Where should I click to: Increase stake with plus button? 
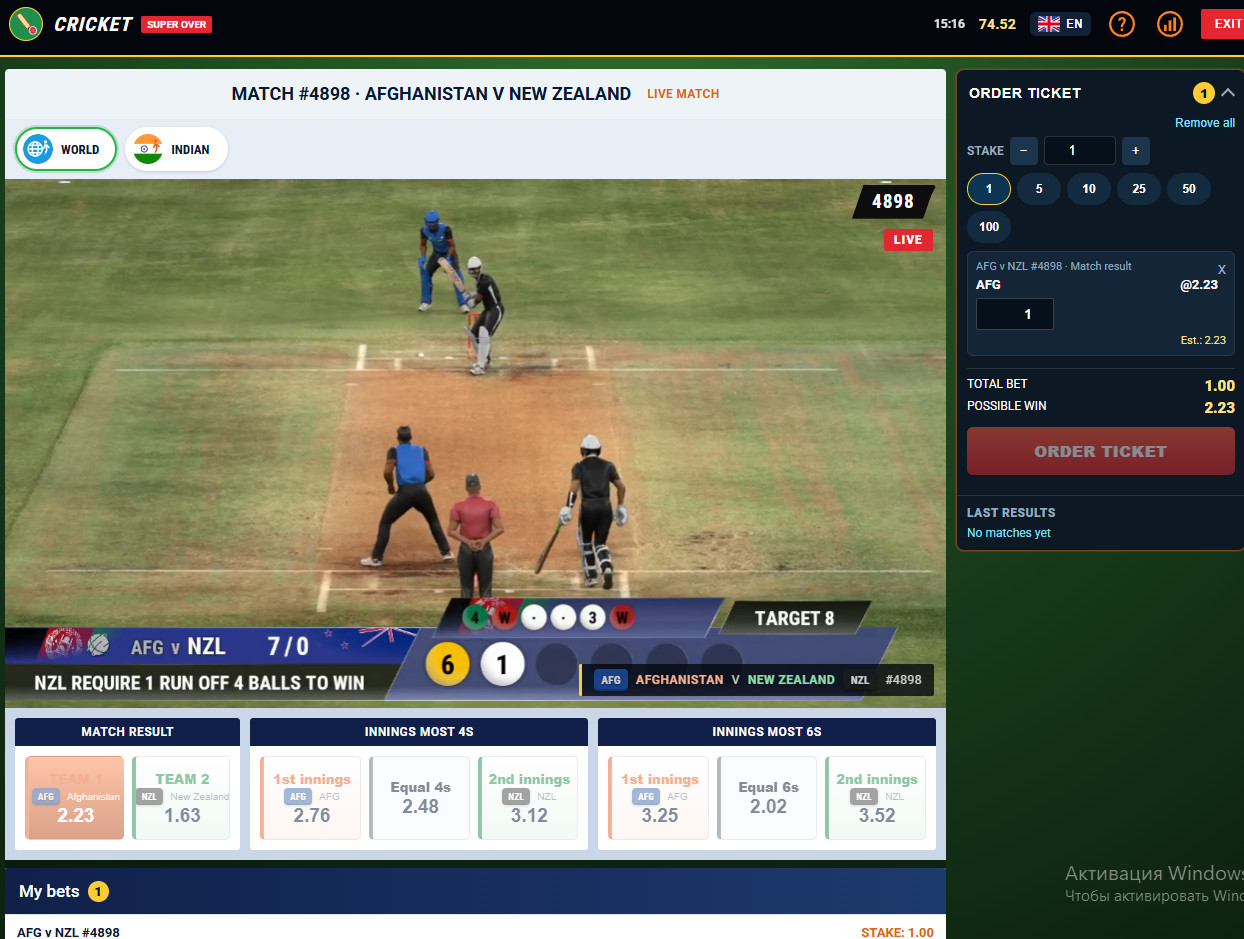1135,151
